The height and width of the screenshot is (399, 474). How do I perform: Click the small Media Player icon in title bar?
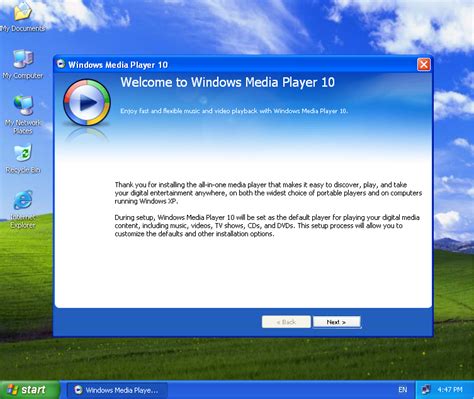tap(61, 64)
